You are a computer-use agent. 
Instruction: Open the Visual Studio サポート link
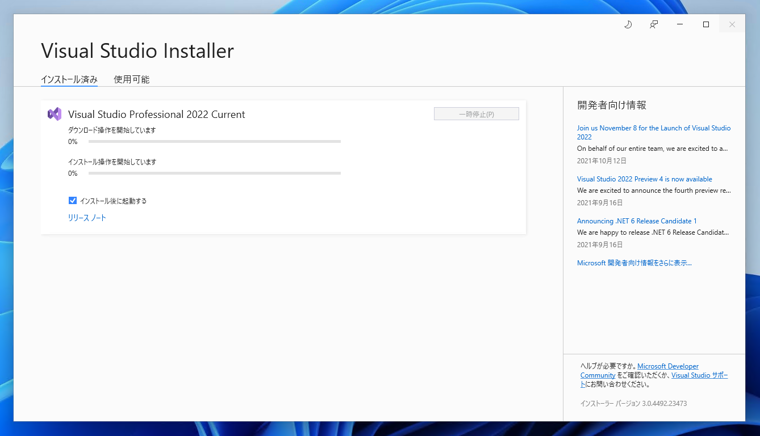[699, 375]
